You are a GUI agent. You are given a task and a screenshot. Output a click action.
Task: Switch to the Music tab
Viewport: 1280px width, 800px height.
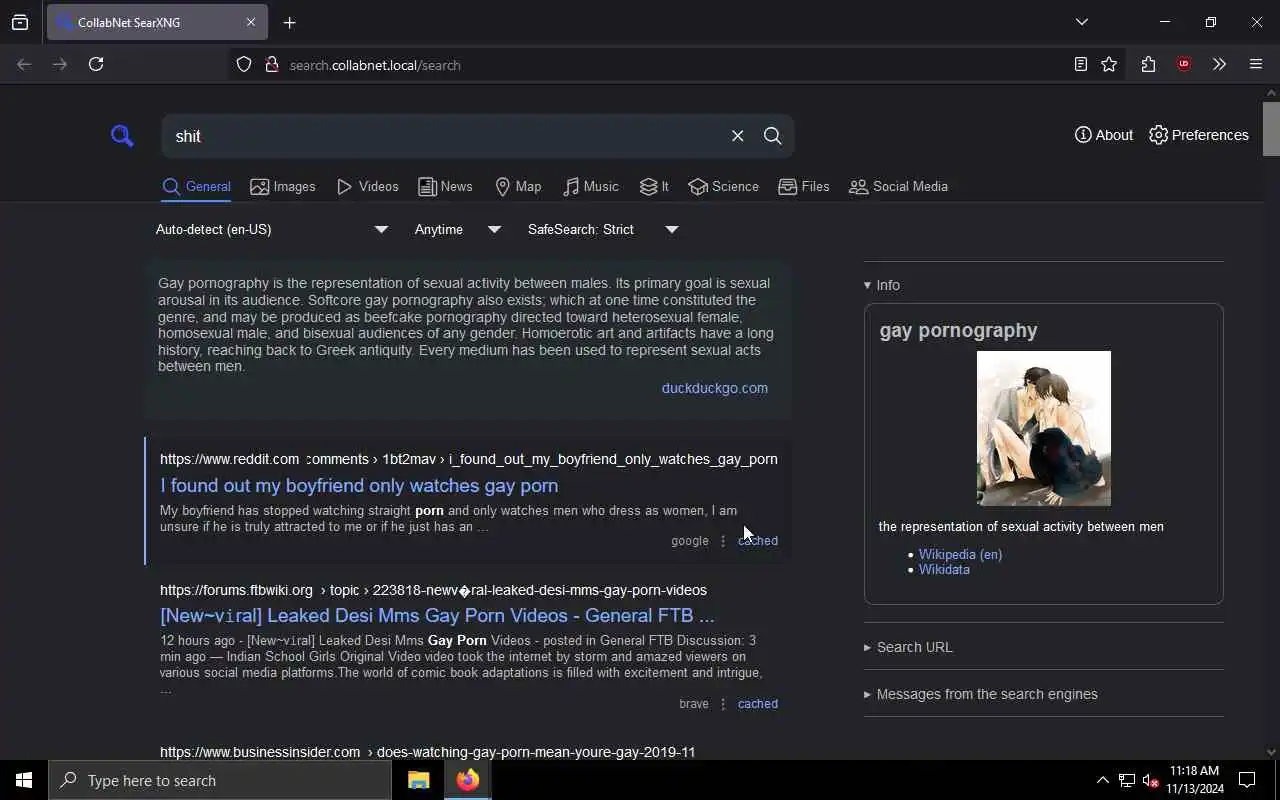point(591,187)
